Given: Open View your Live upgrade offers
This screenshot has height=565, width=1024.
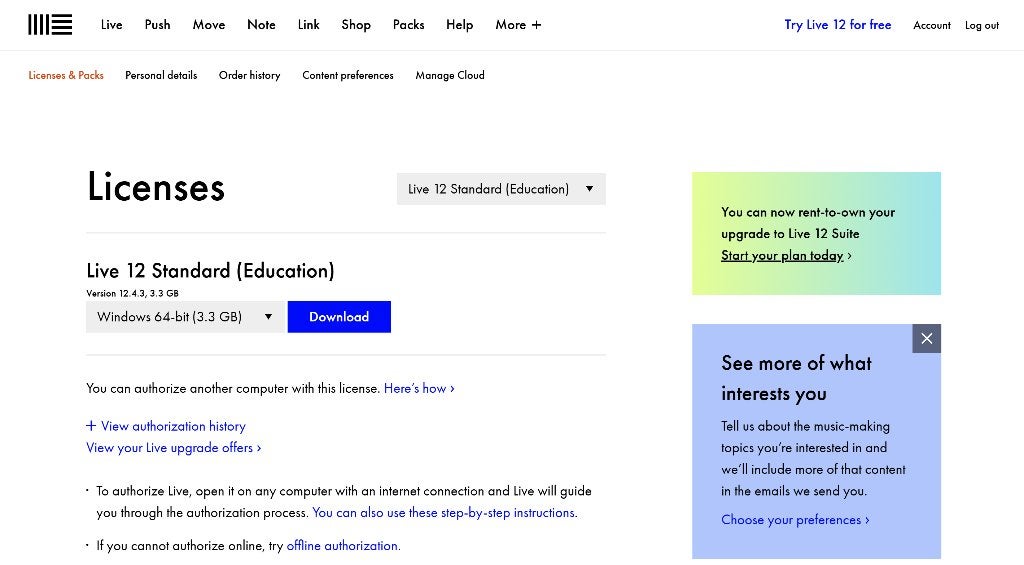Looking at the screenshot, I should [174, 447].
